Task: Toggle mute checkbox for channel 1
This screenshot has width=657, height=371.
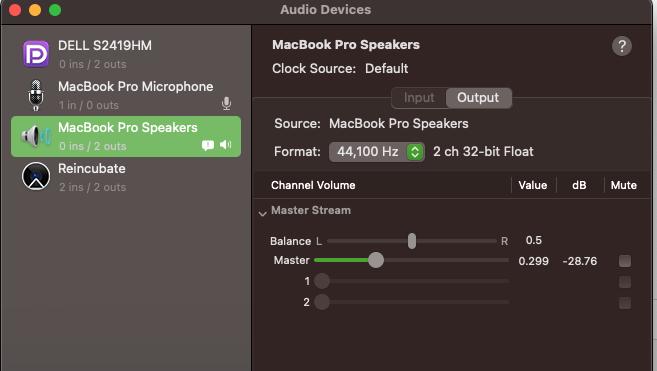Action: tap(625, 282)
